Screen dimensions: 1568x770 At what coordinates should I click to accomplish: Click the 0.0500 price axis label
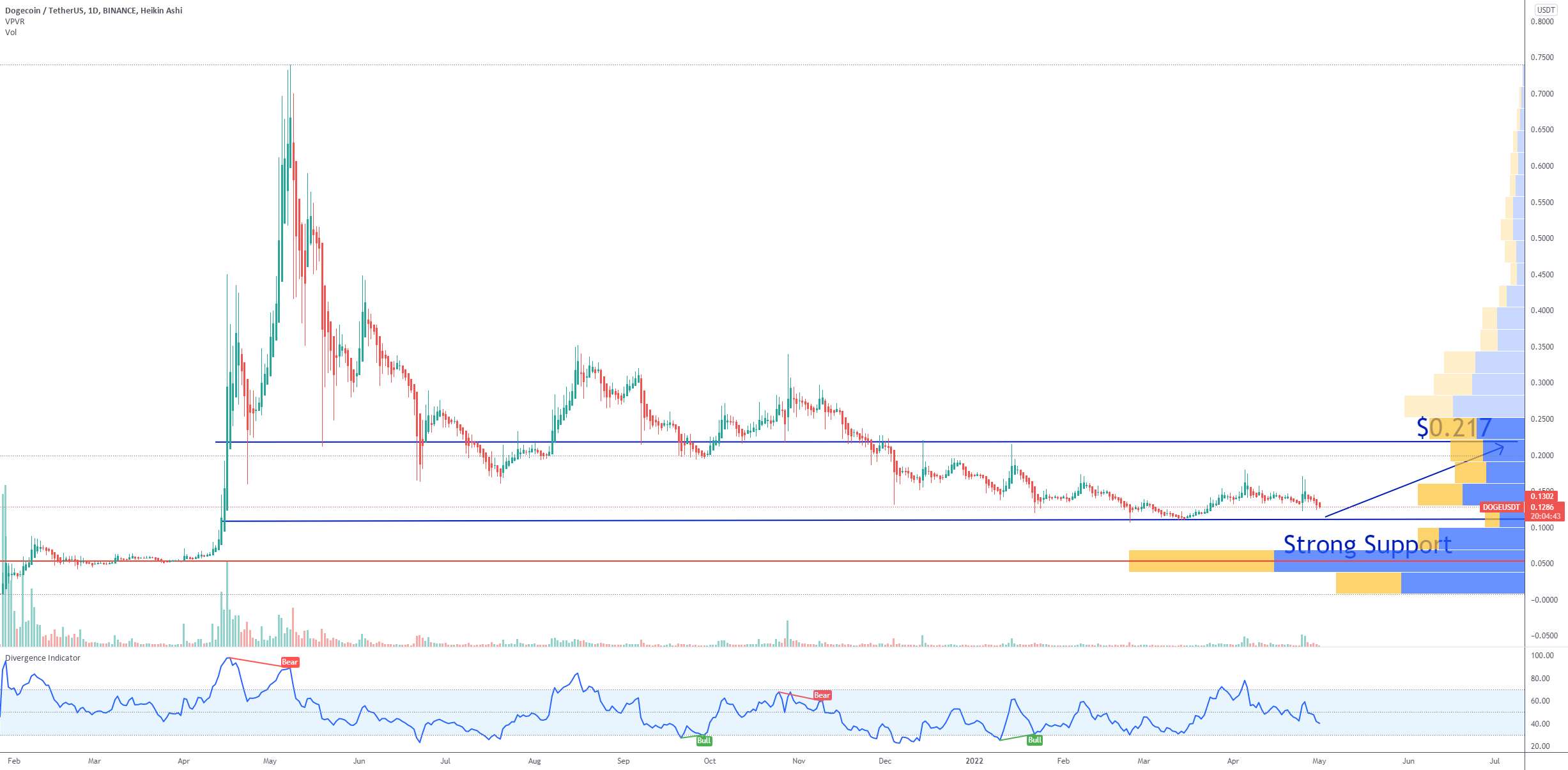[1542, 564]
